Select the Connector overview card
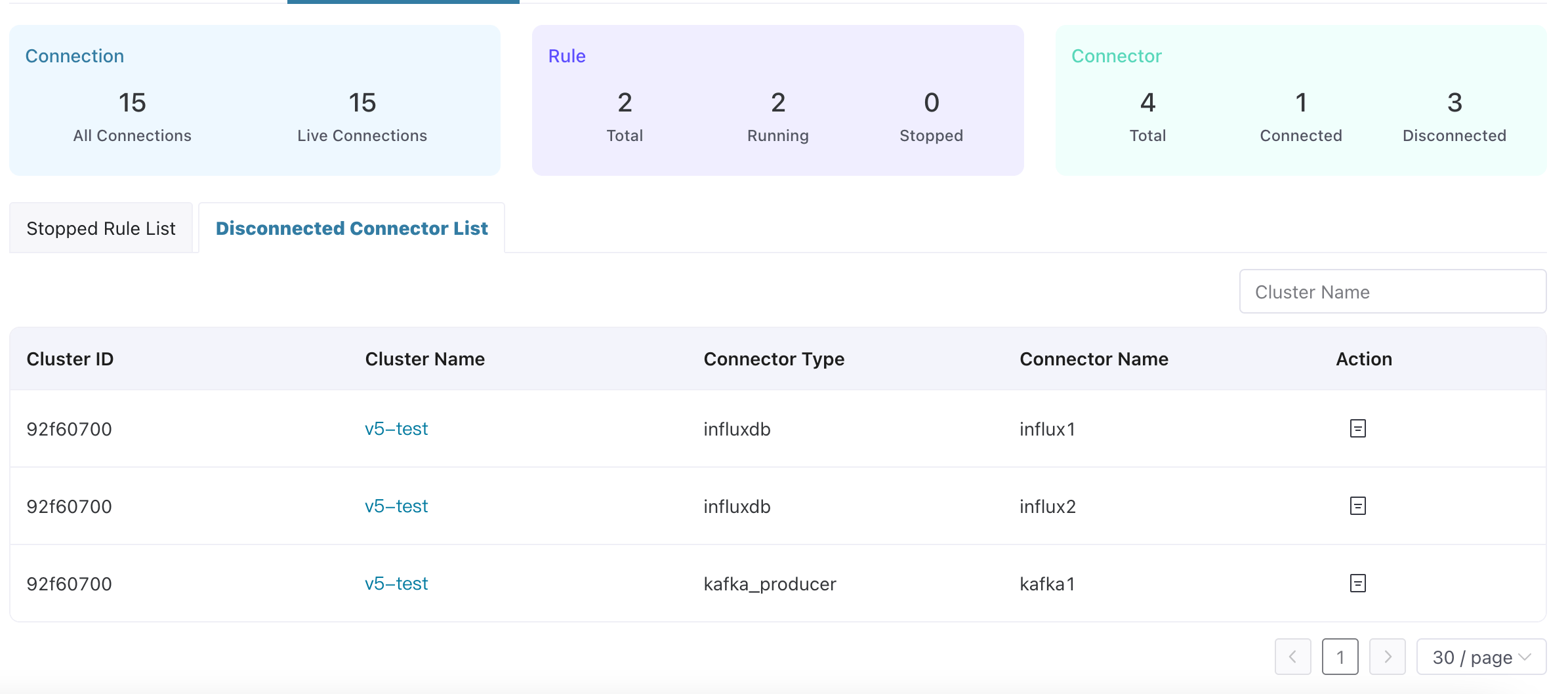Screen dimensions: 1568x694 point(1302,100)
